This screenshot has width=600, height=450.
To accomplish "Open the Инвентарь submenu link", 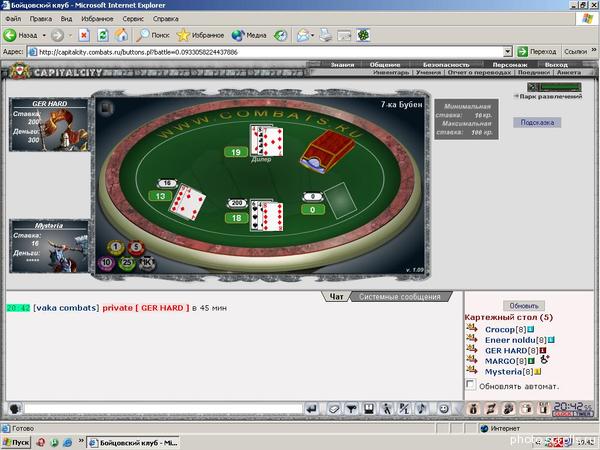I will [391, 72].
